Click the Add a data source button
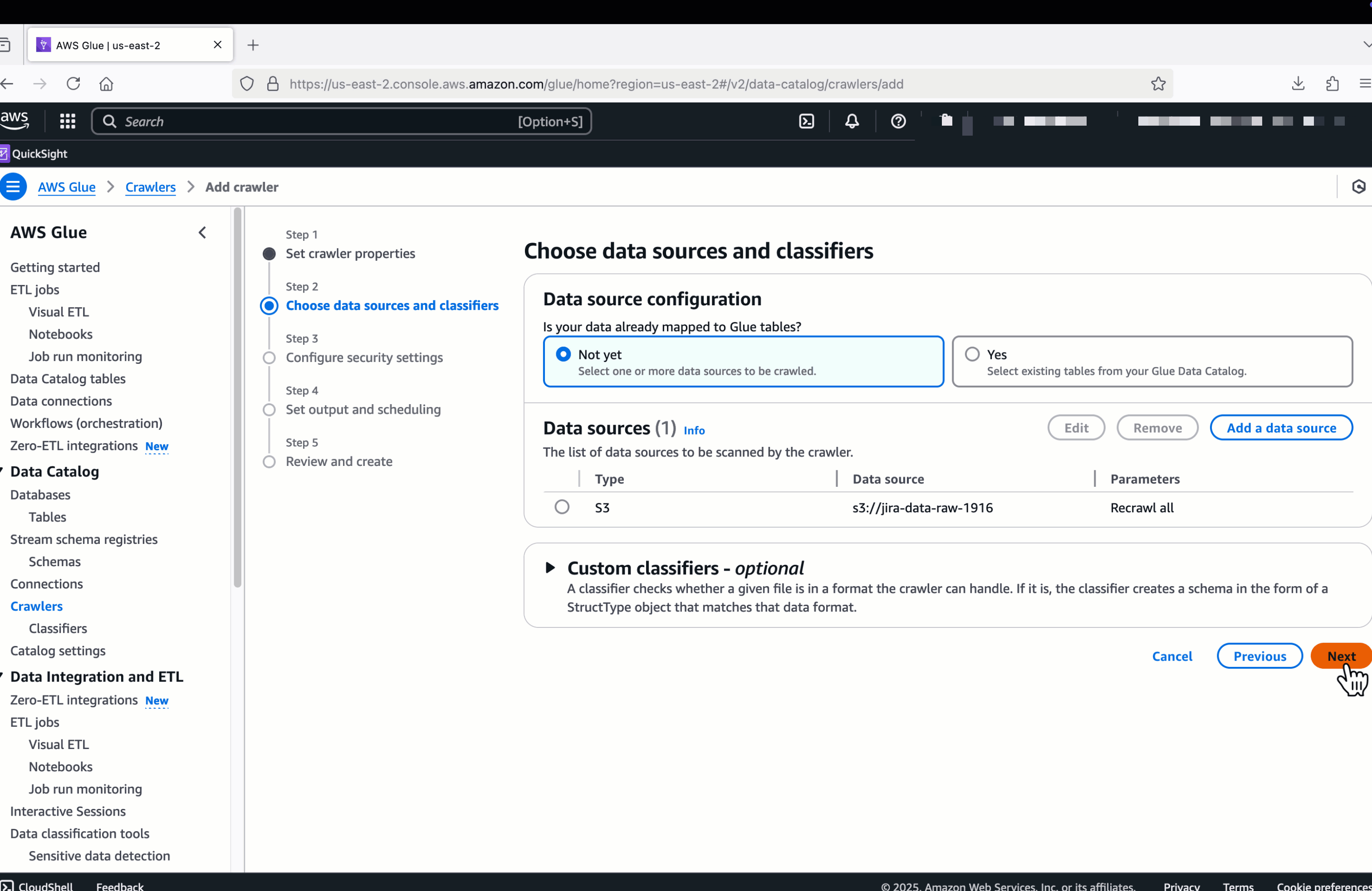Viewport: 1372px width, 891px height. click(1280, 428)
